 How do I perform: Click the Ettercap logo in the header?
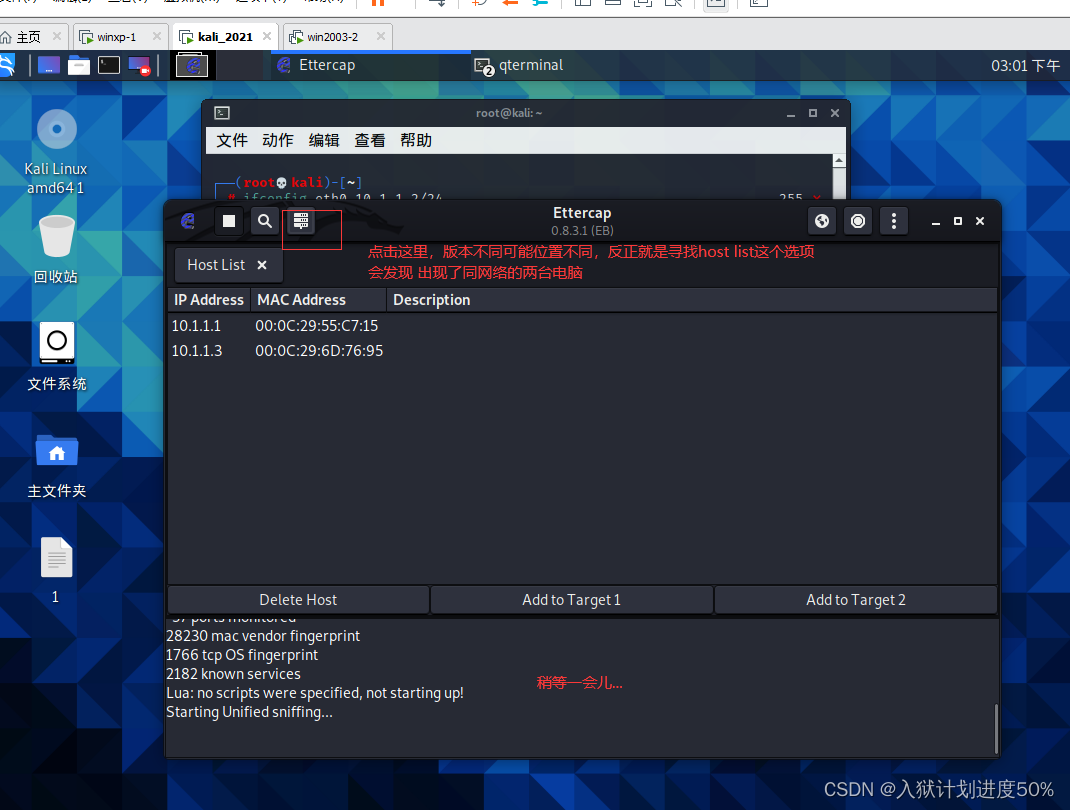pyautogui.click(x=188, y=221)
